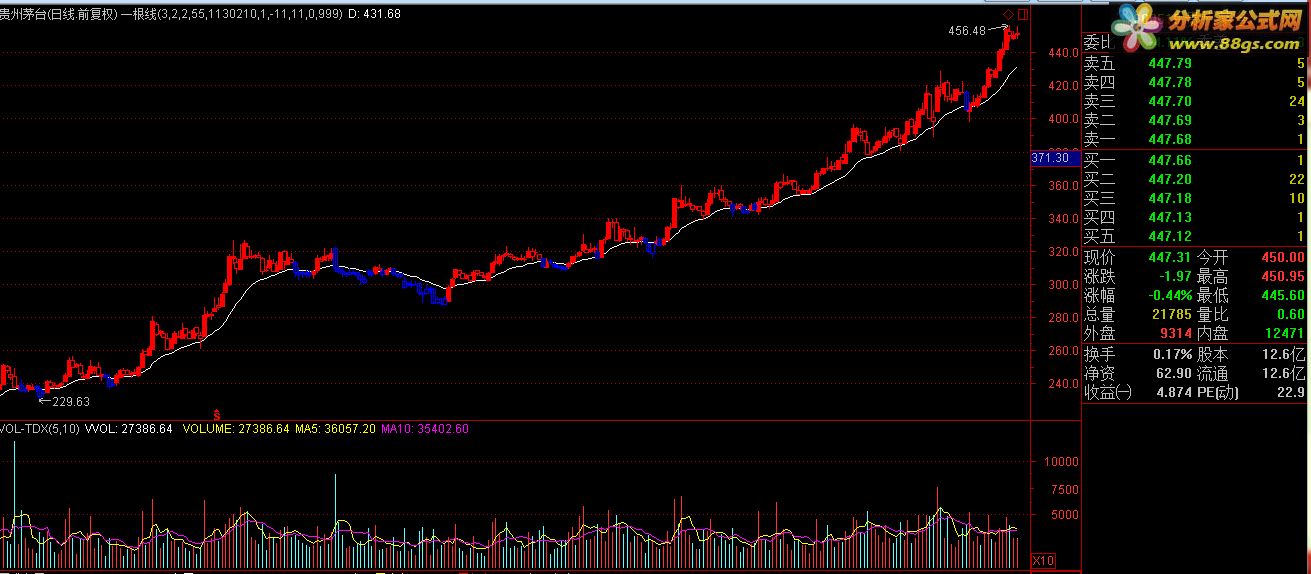Screen dimensions: 1311x574
Task: Click the 总量 value 21785
Action: click(x=1172, y=315)
